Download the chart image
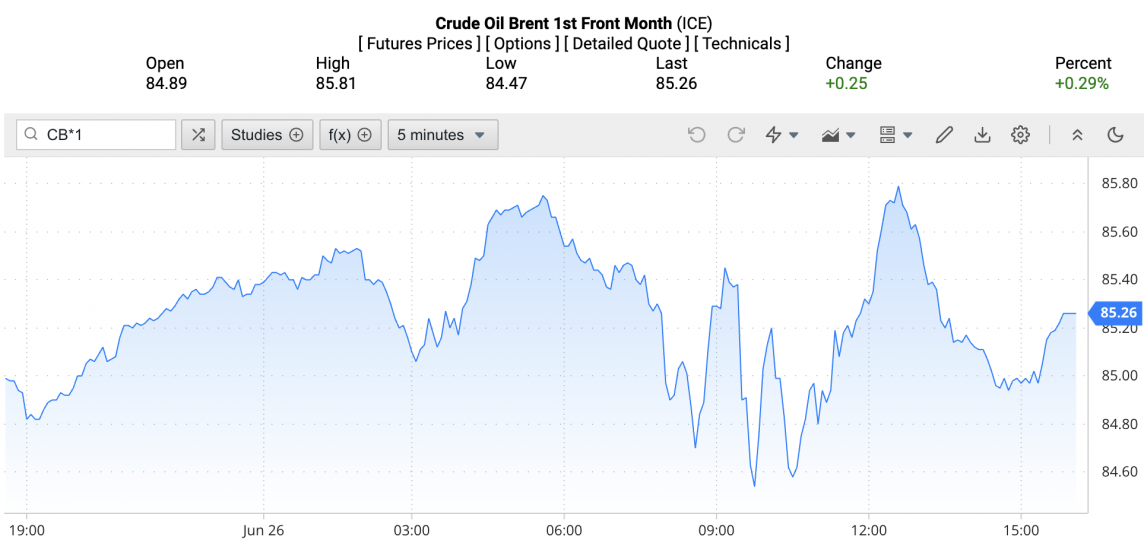 pyautogui.click(x=982, y=135)
